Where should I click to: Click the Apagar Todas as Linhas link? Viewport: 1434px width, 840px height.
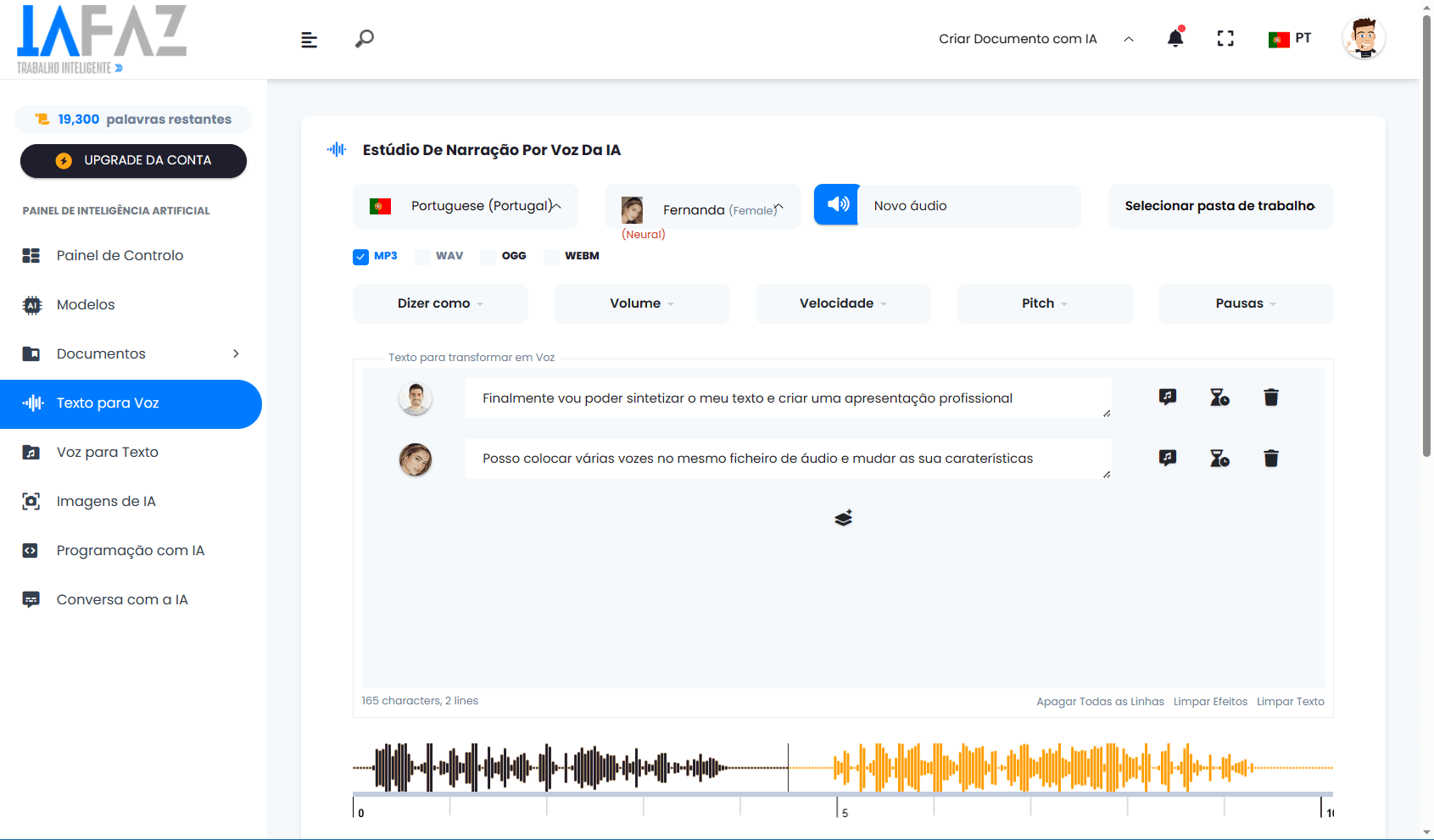[x=1100, y=702]
